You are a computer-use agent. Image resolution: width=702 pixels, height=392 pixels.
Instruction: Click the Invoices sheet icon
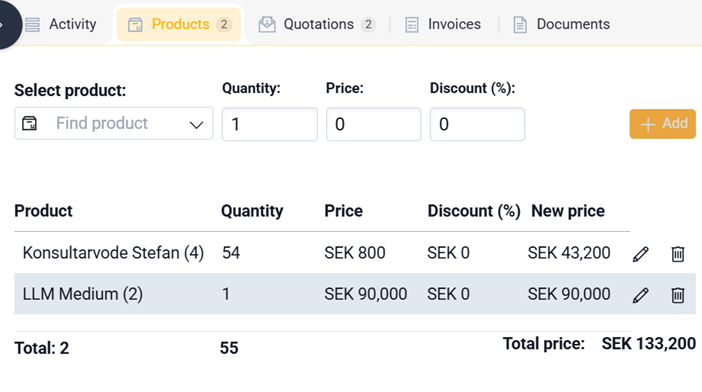411,25
